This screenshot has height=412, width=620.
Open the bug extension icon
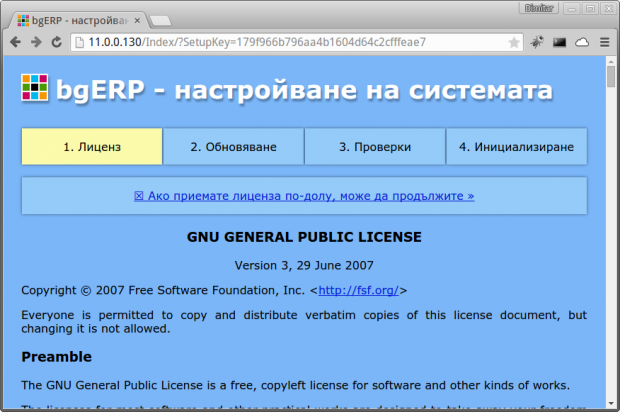pos(537,42)
